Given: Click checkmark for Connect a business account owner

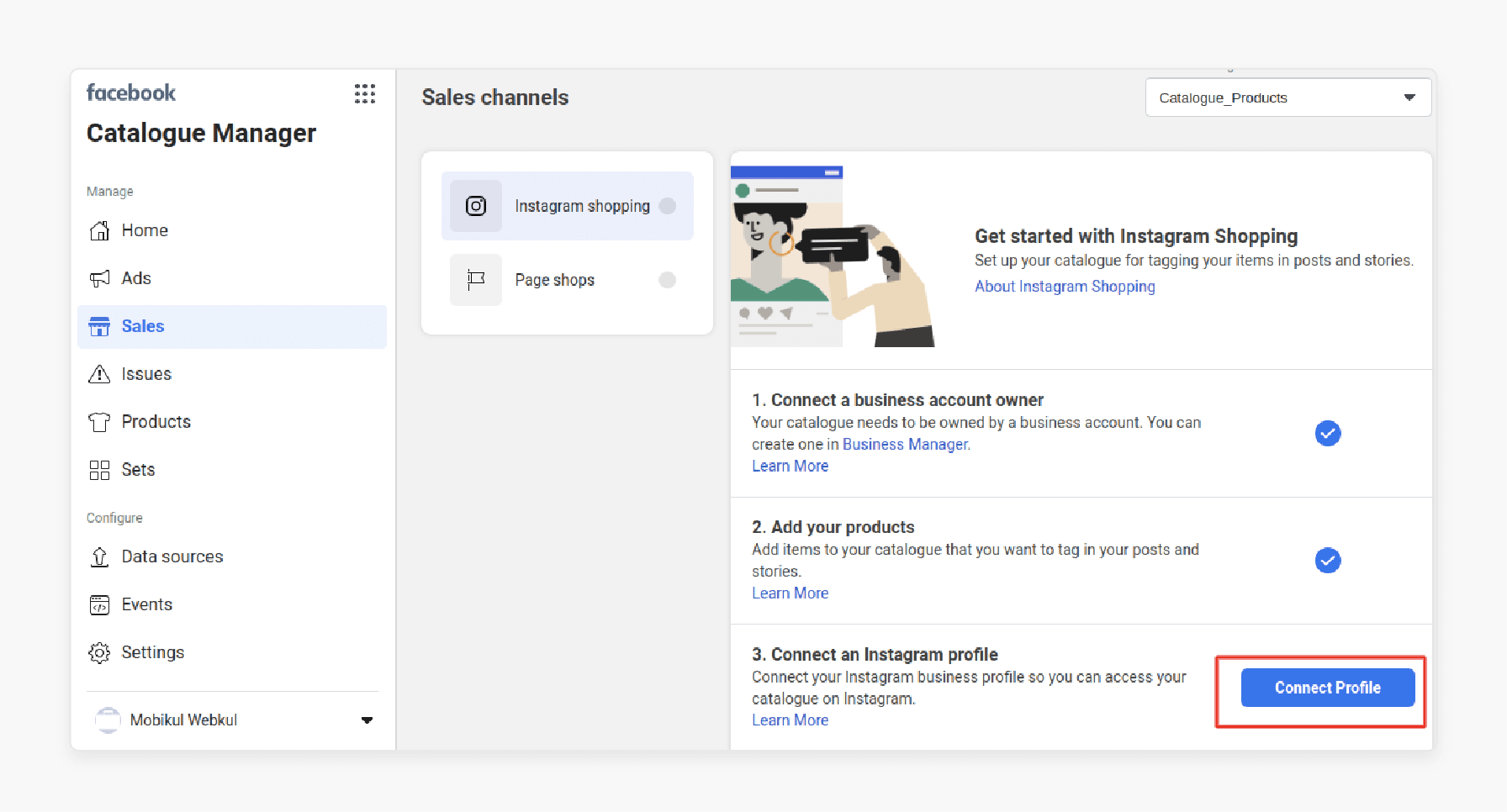Looking at the screenshot, I should [x=1328, y=434].
